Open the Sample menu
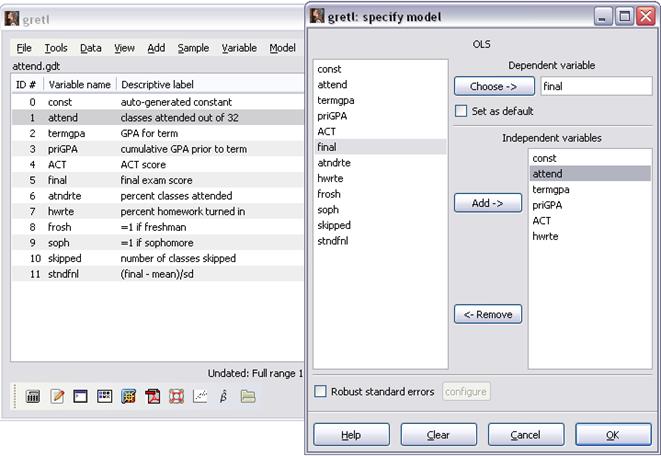 pyautogui.click(x=193, y=48)
